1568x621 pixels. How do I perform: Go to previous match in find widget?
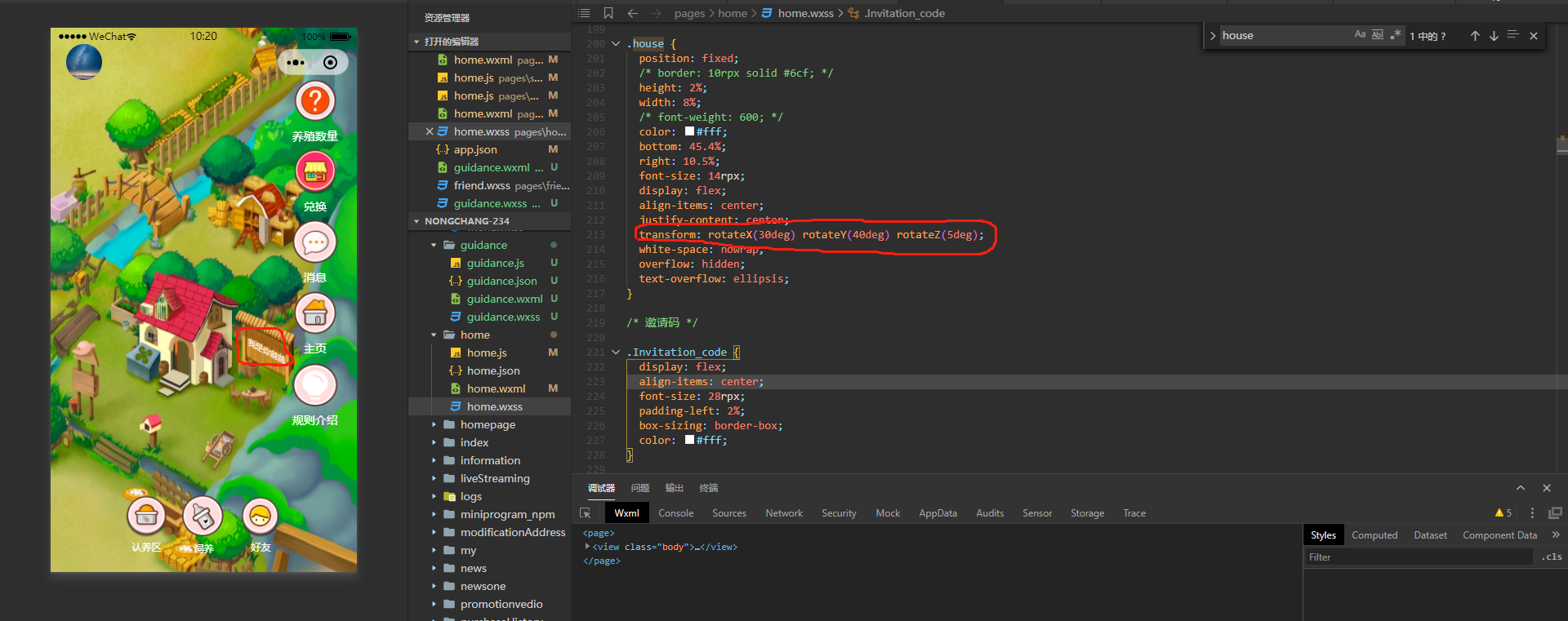(1475, 36)
